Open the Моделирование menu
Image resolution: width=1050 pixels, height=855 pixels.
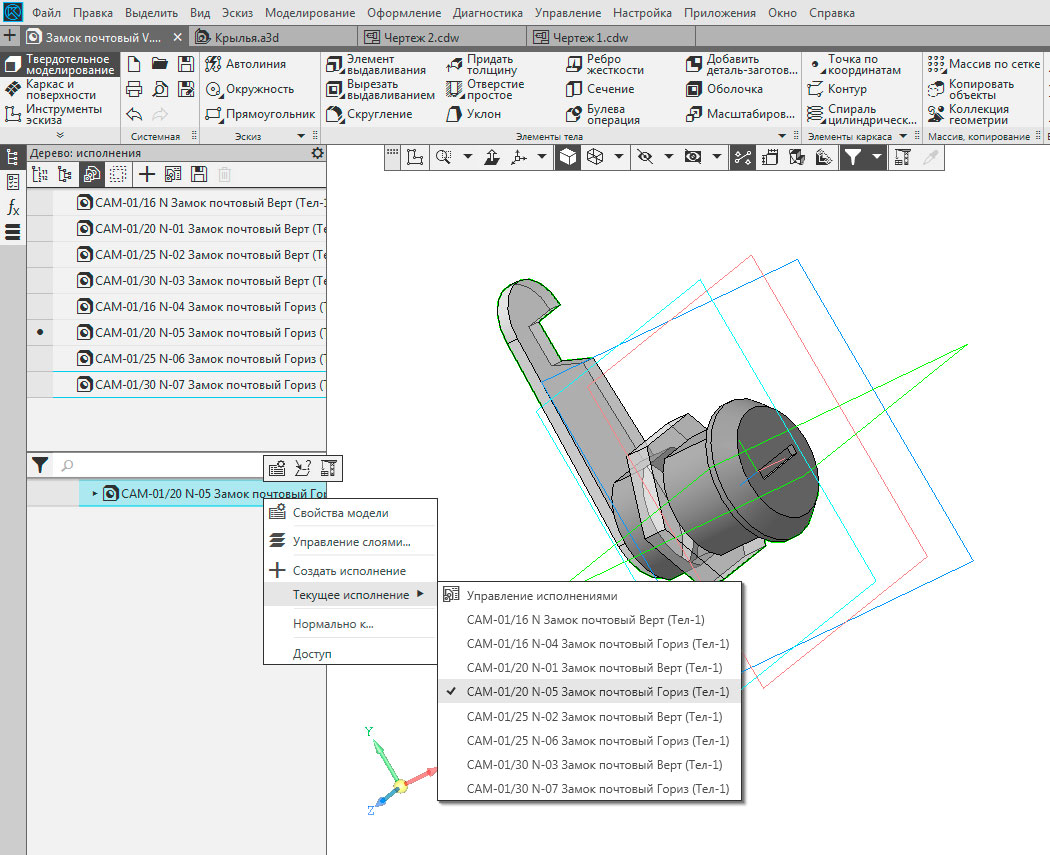(x=310, y=13)
